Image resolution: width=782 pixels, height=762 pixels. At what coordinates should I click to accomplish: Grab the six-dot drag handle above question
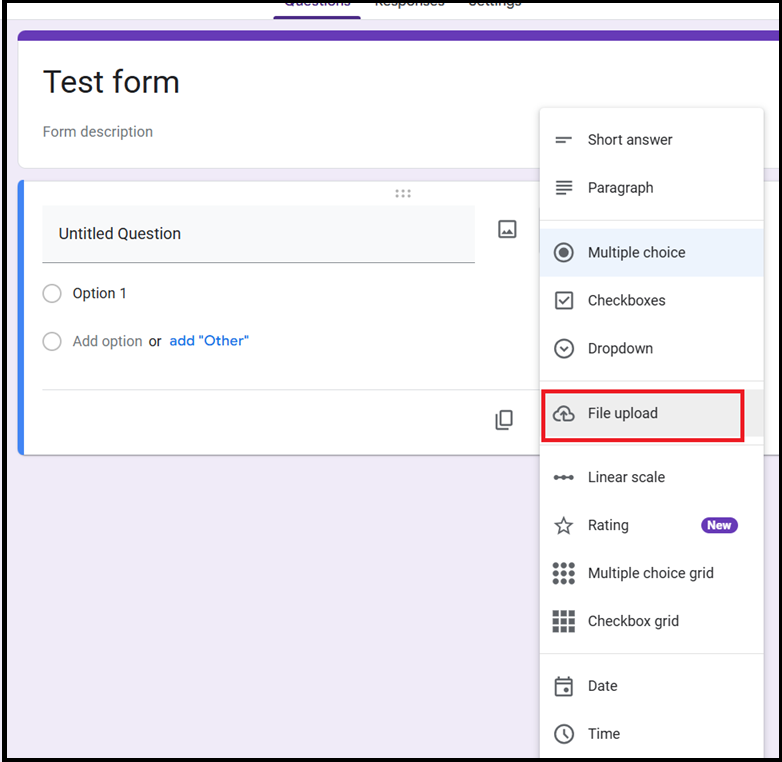(x=403, y=193)
